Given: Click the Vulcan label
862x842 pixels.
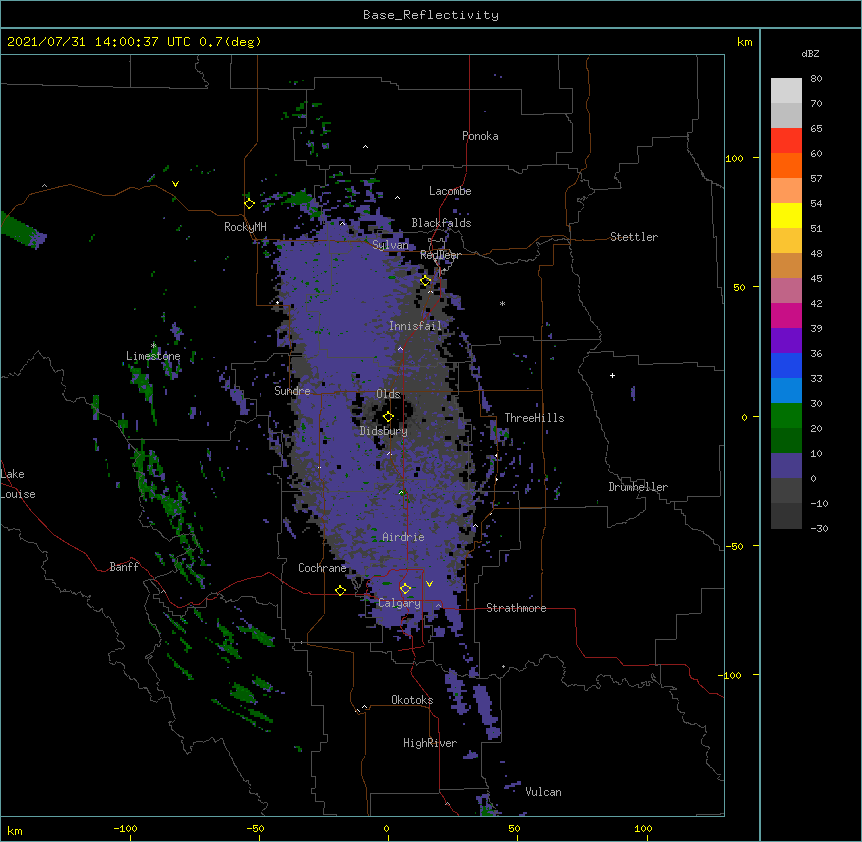Looking at the screenshot, I should coord(543,792).
